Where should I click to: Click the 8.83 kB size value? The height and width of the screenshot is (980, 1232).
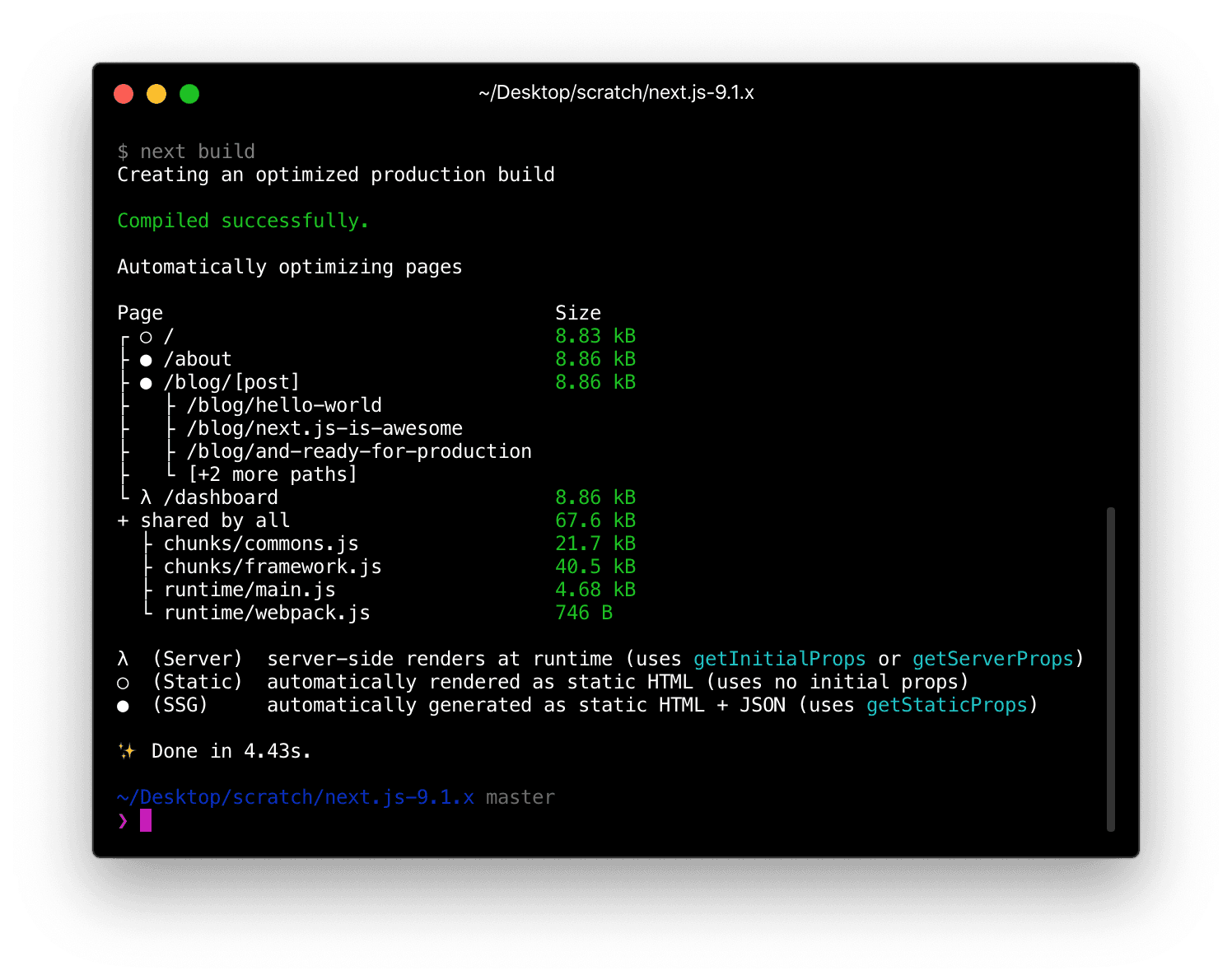click(x=595, y=336)
